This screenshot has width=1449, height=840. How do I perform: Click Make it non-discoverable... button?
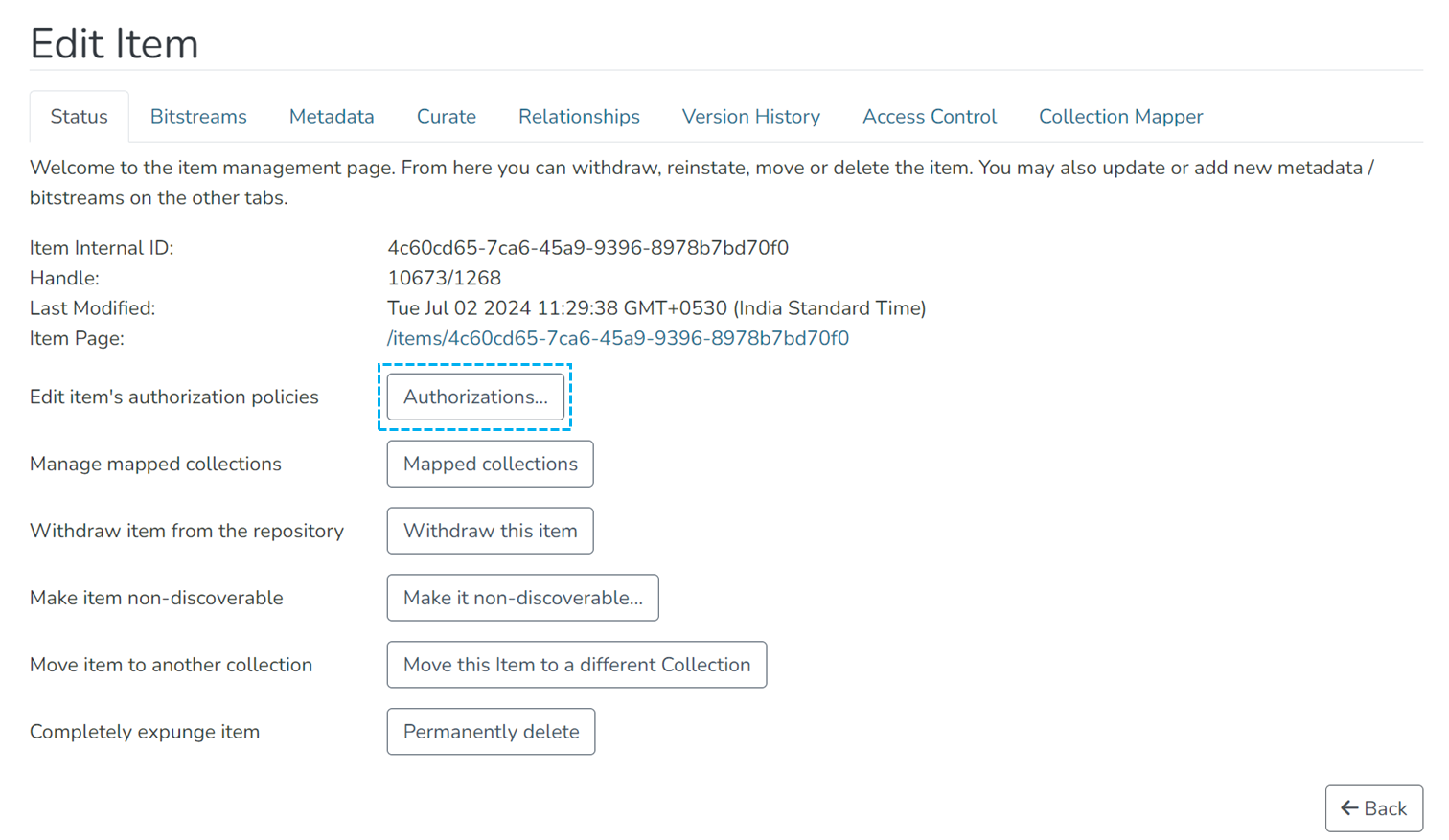(x=522, y=598)
